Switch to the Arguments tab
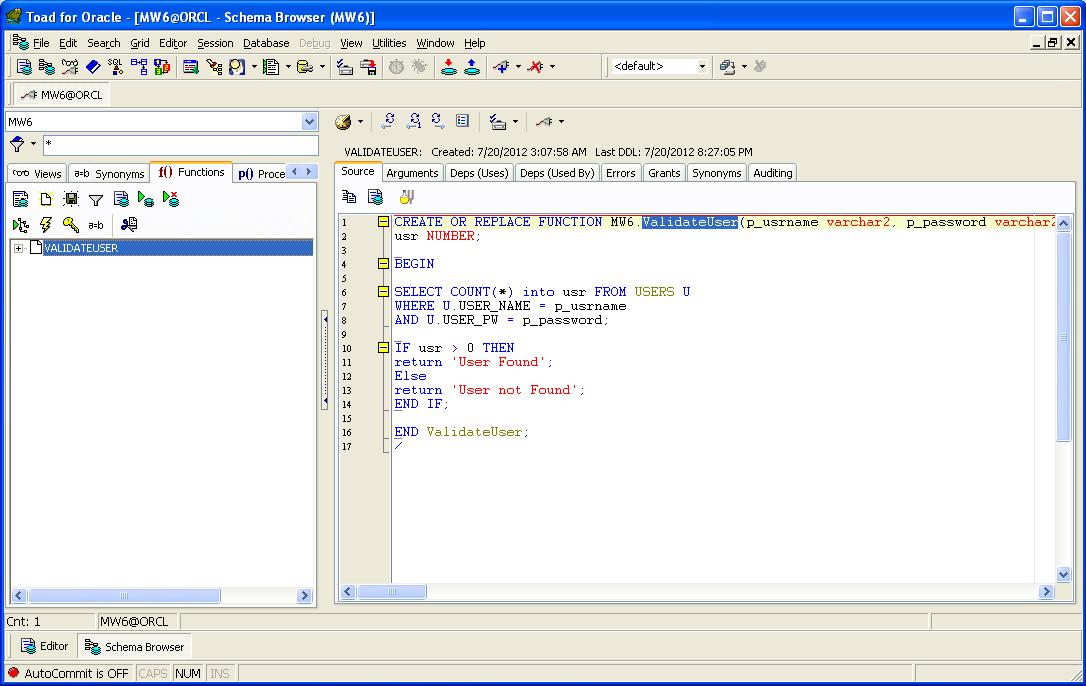 tap(412, 173)
